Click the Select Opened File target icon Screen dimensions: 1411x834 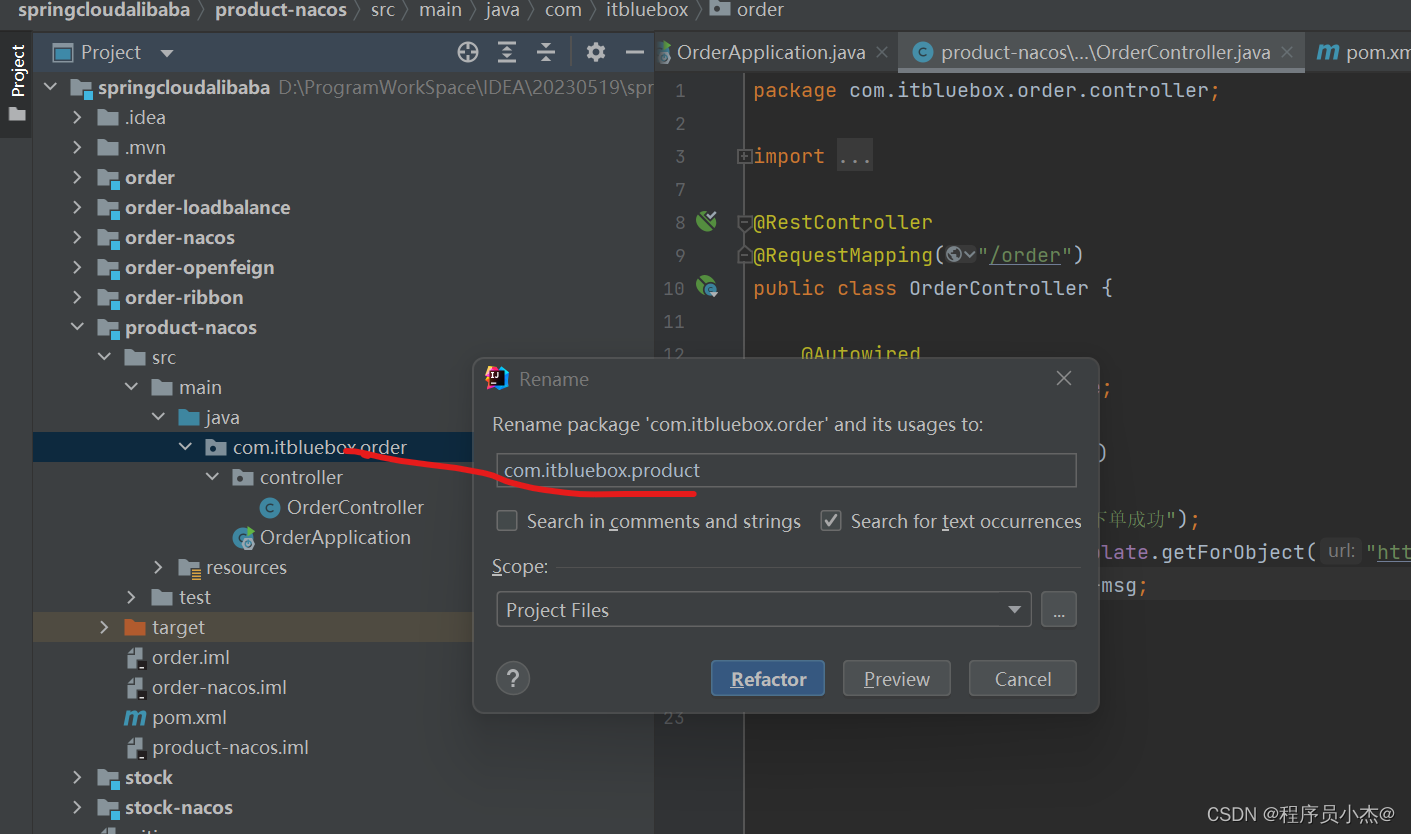coord(468,53)
